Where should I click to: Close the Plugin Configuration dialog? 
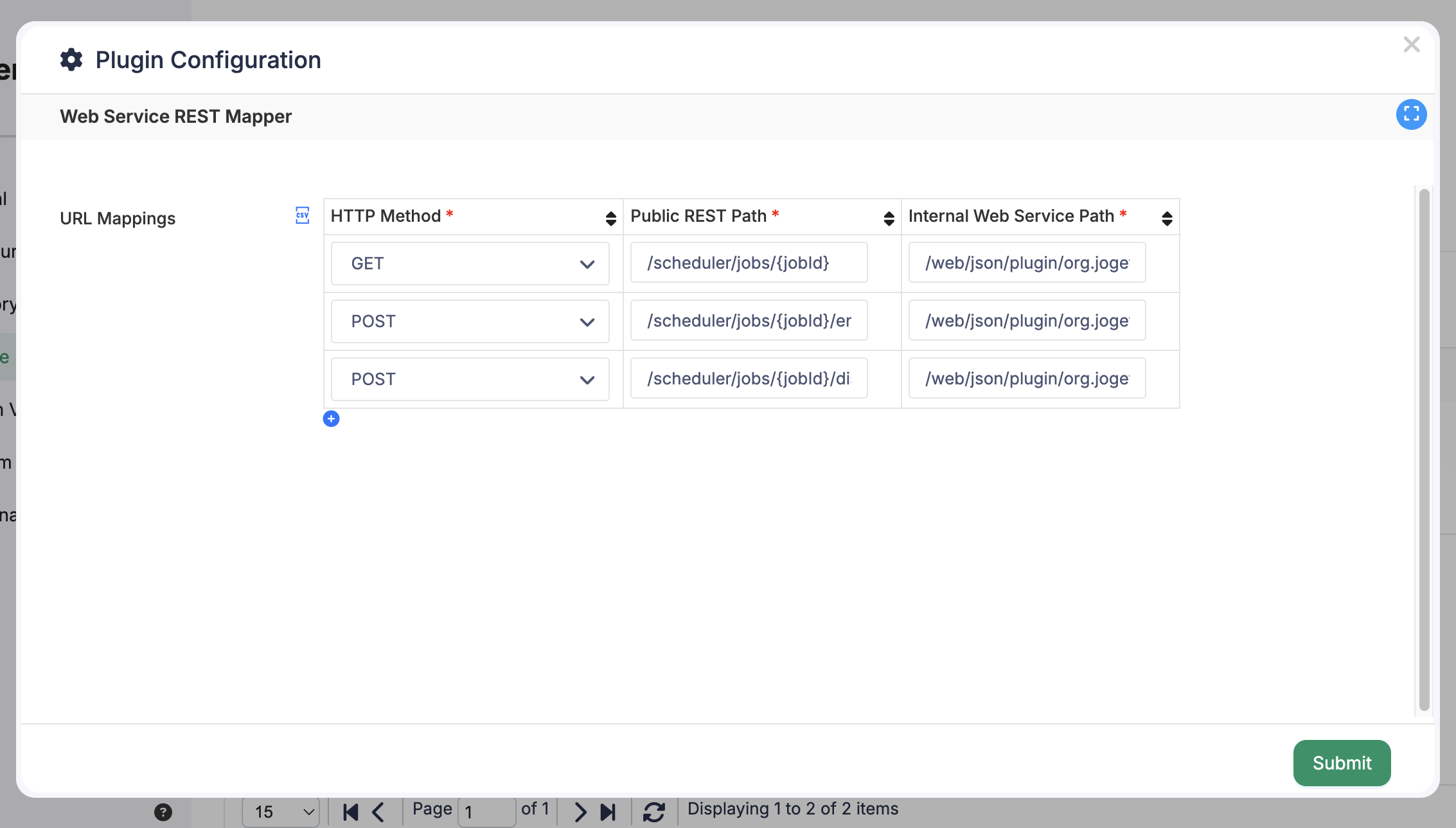(1412, 44)
